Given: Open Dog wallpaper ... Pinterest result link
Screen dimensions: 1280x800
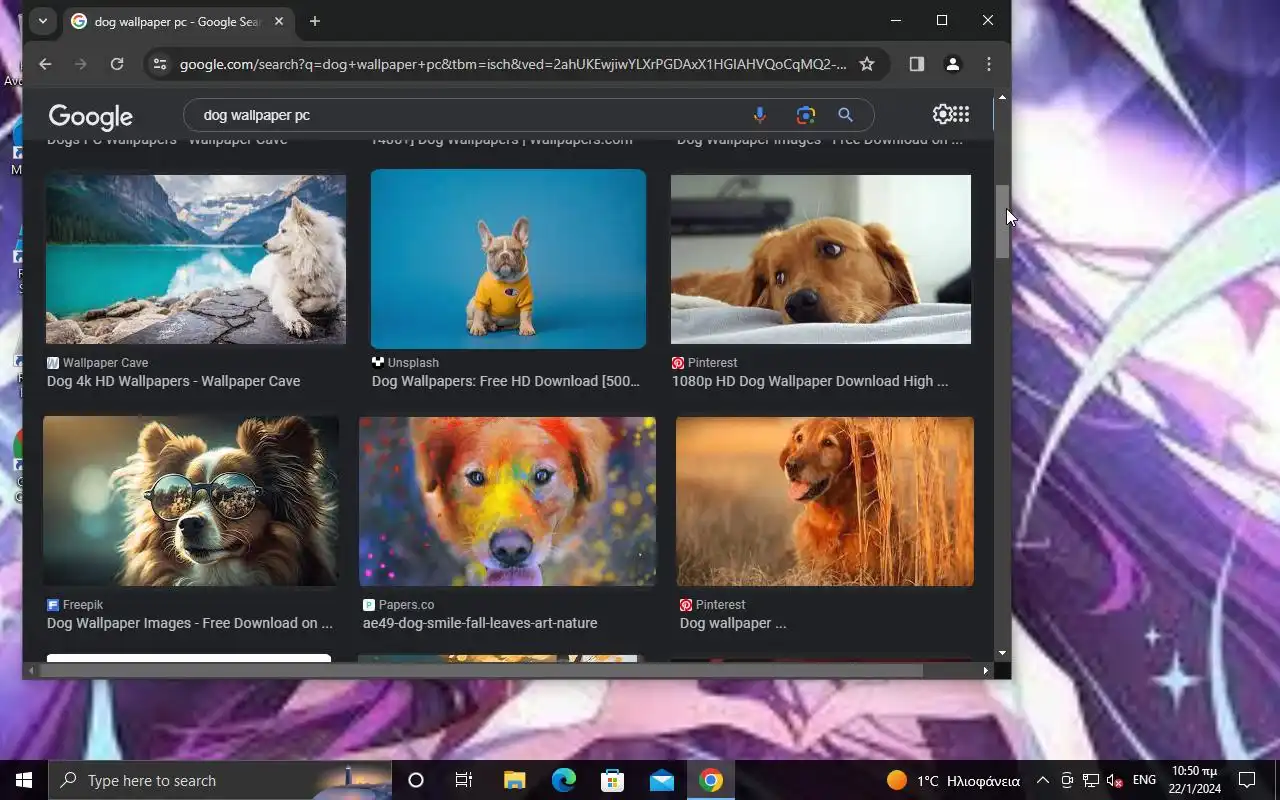Looking at the screenshot, I should click(x=733, y=623).
